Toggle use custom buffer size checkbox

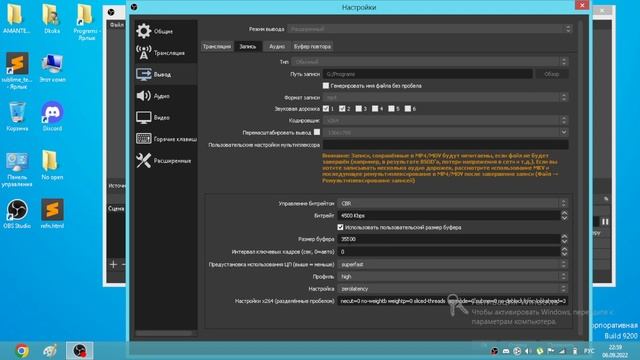click(x=340, y=227)
